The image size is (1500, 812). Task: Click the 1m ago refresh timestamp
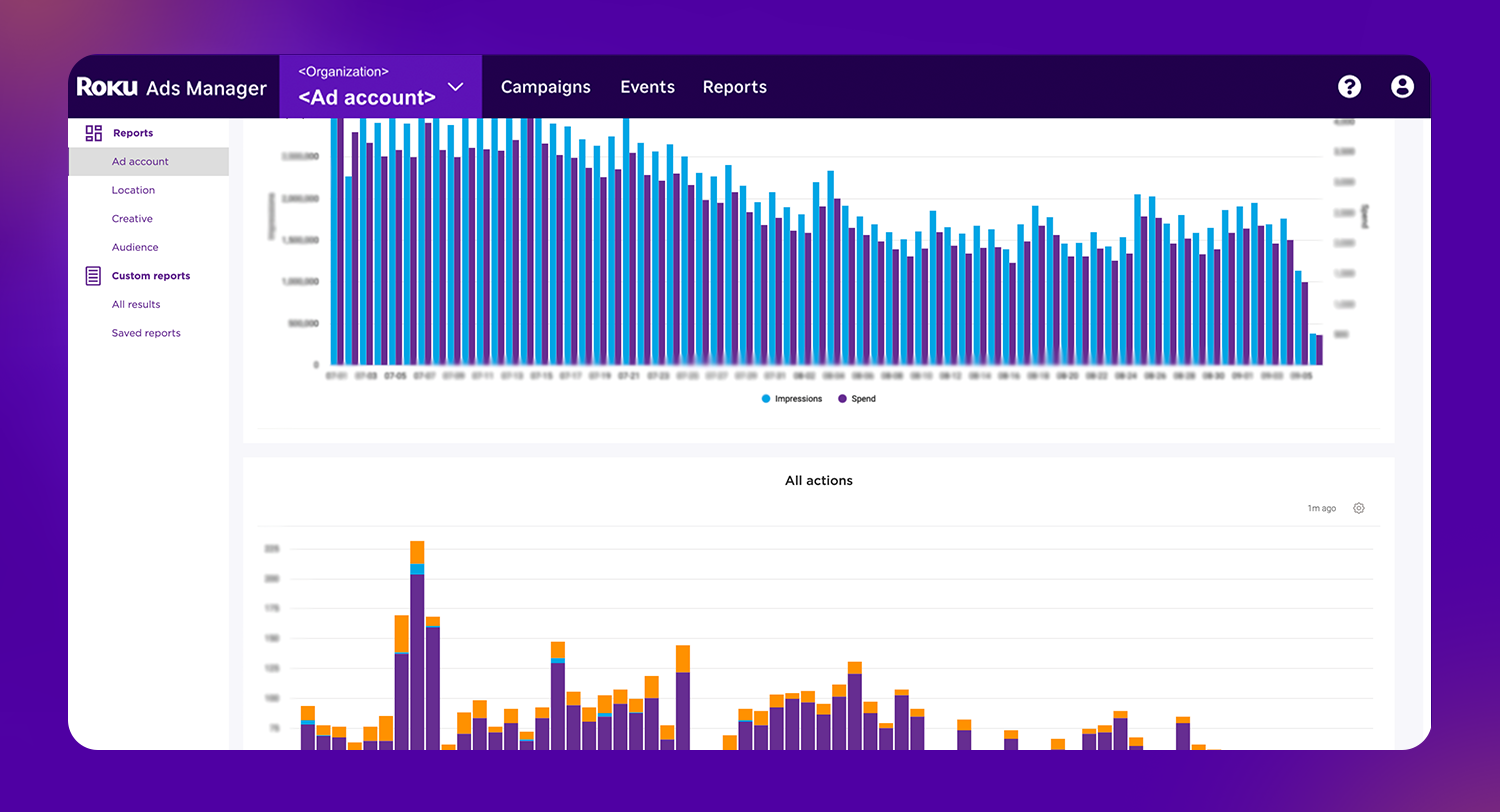[1320, 508]
